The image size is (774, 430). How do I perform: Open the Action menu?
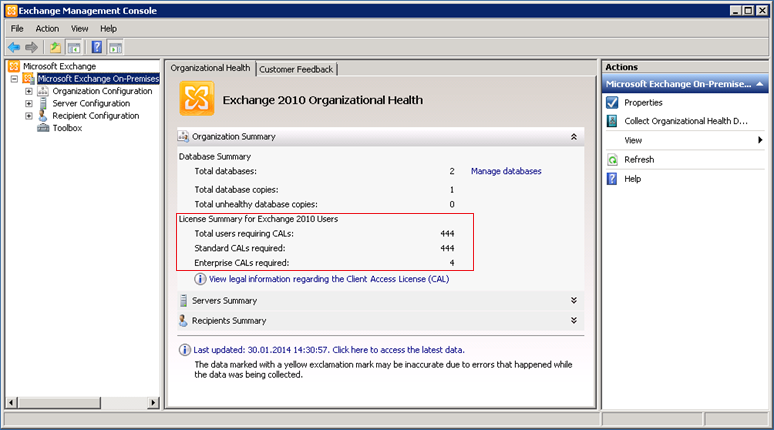point(47,29)
